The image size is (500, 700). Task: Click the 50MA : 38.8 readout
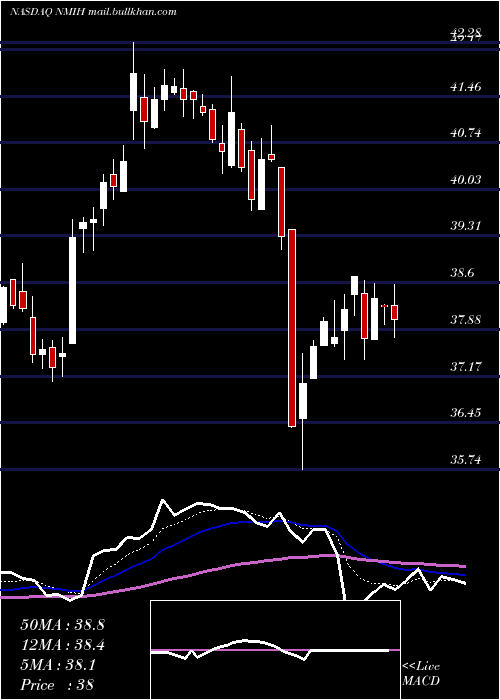[x=62, y=625]
